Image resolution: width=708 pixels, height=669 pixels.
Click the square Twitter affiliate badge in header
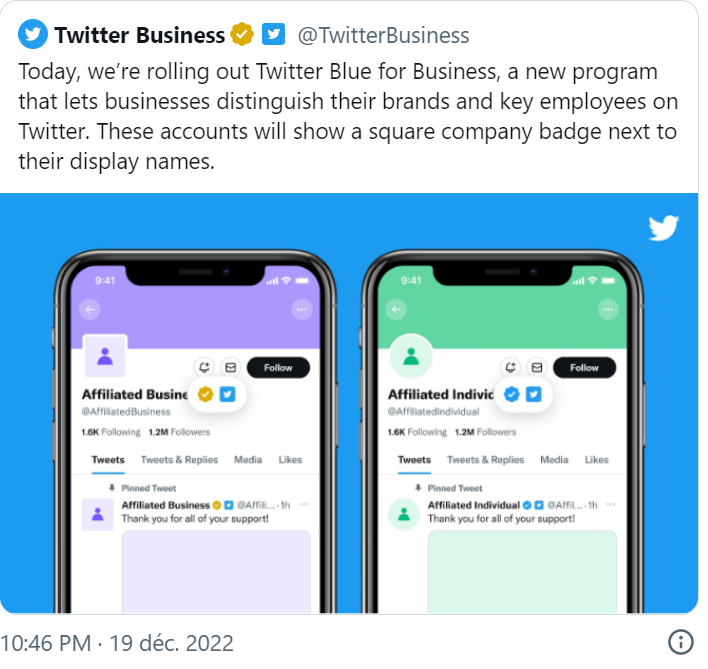click(x=273, y=35)
